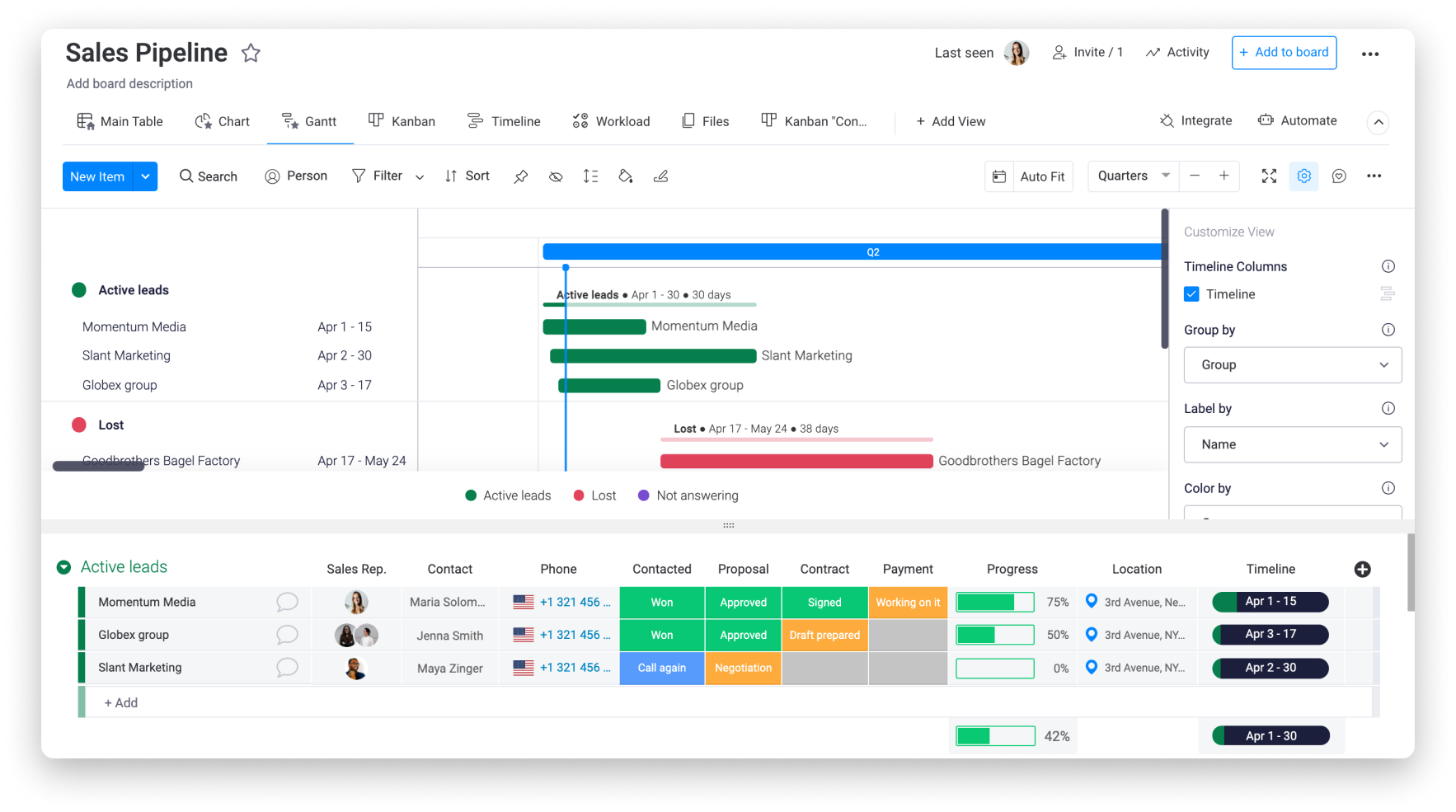The height and width of the screenshot is (812, 1456).
Task: Open the Group by dropdown
Action: 1292,365
